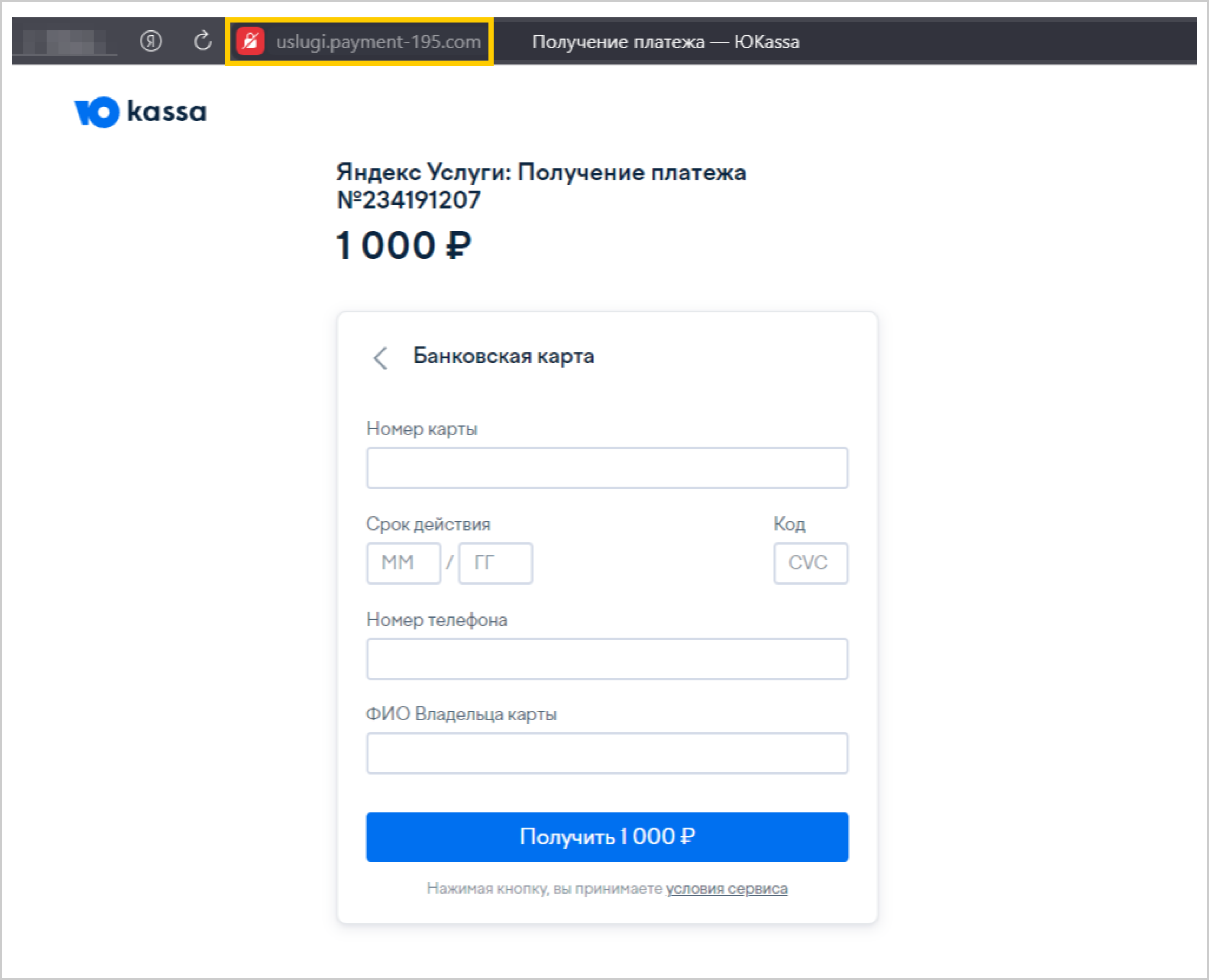Focus the ФИО Владельца карты field

607,753
